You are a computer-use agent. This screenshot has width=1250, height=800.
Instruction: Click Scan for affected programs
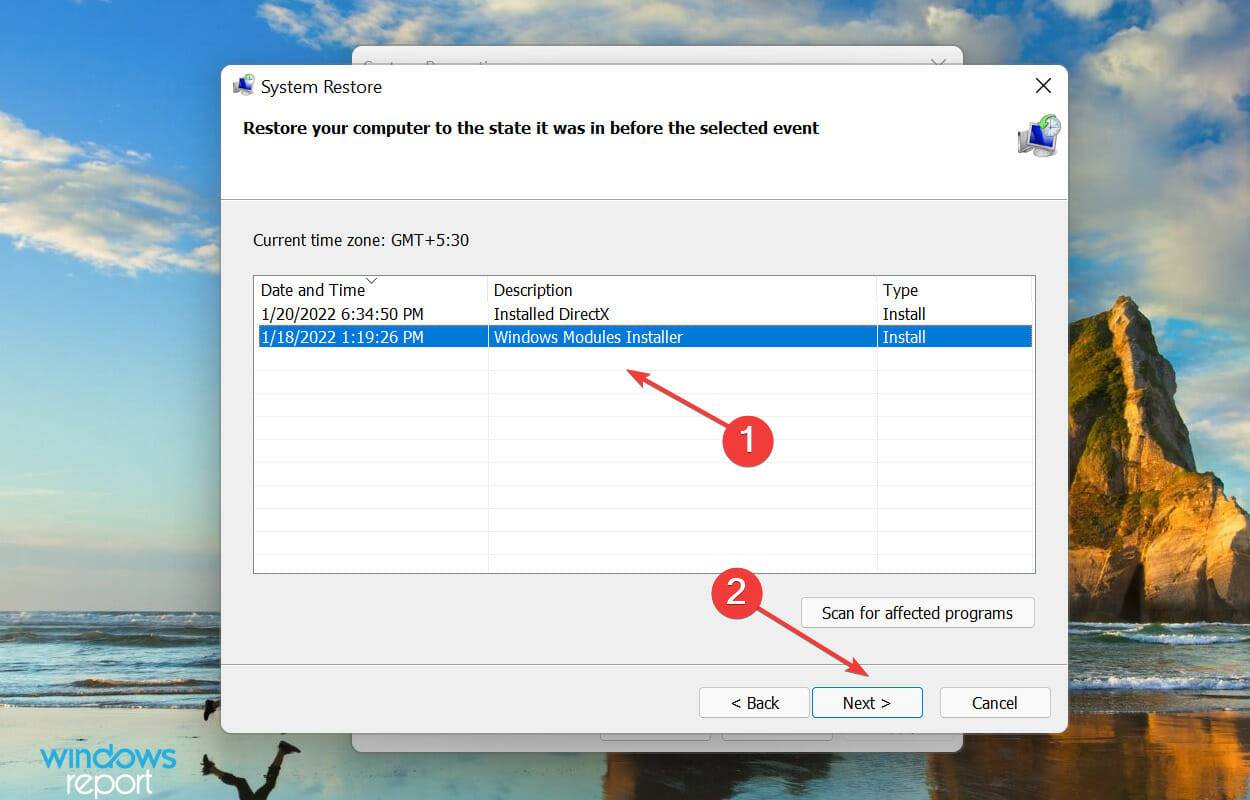click(917, 612)
